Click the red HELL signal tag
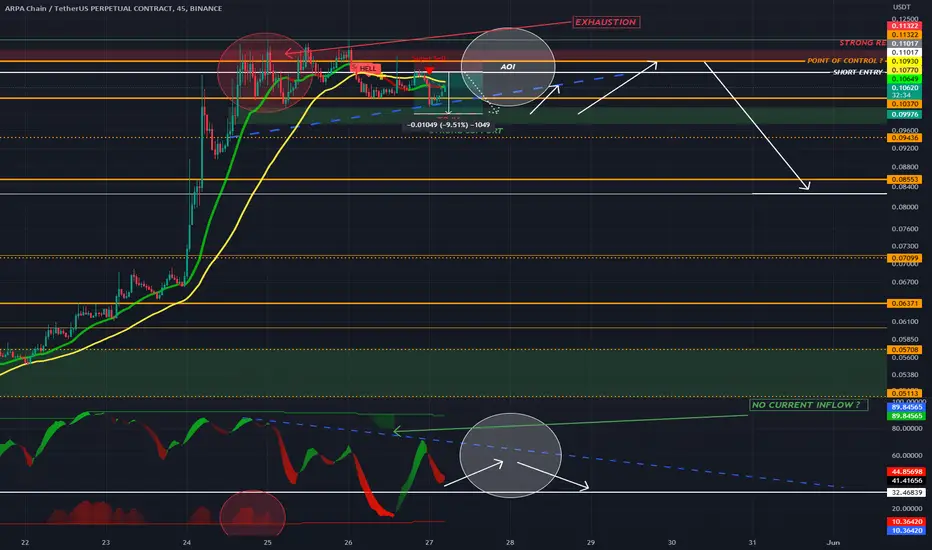 tap(366, 68)
